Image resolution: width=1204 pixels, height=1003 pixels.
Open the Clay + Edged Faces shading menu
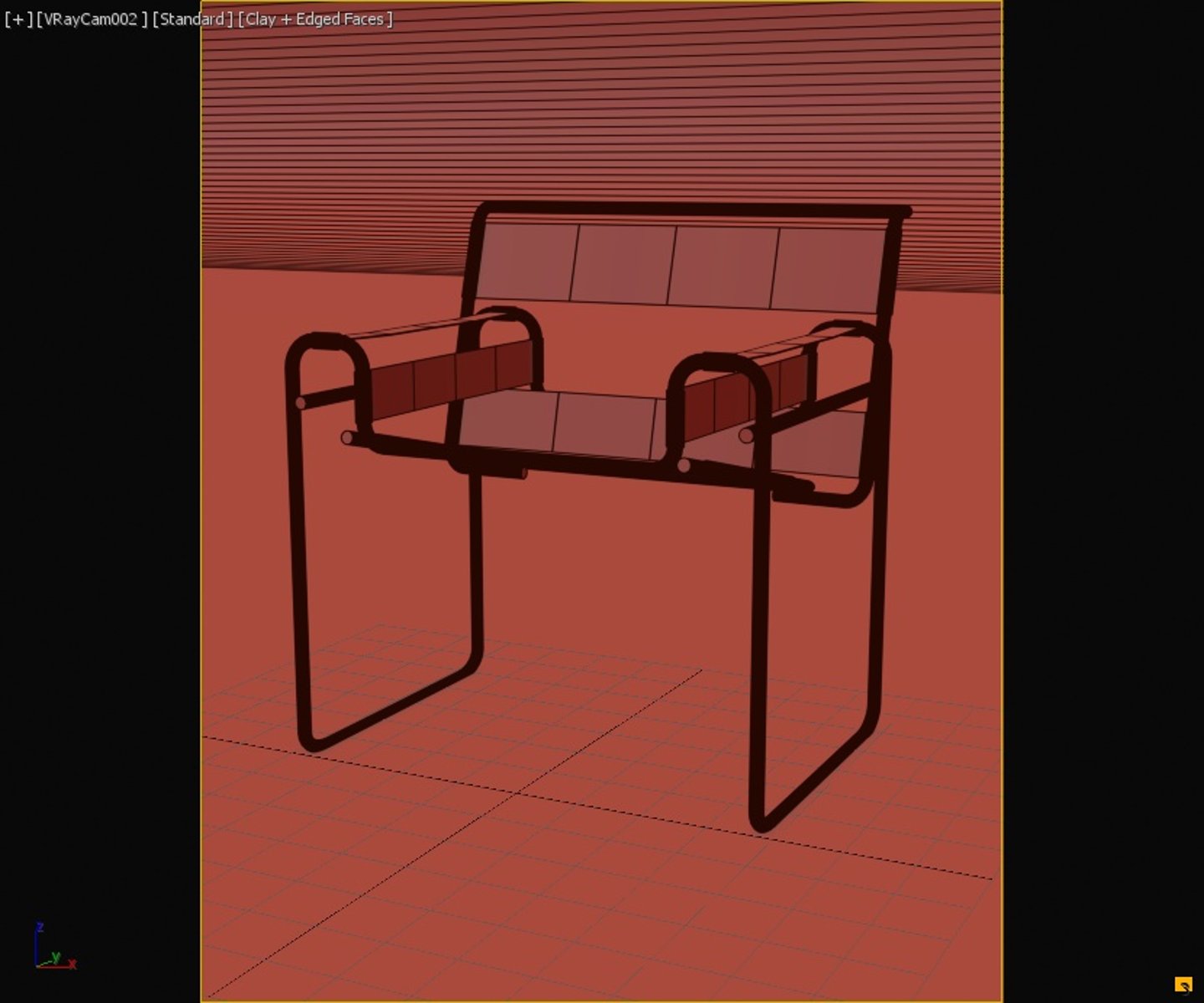click(x=315, y=19)
